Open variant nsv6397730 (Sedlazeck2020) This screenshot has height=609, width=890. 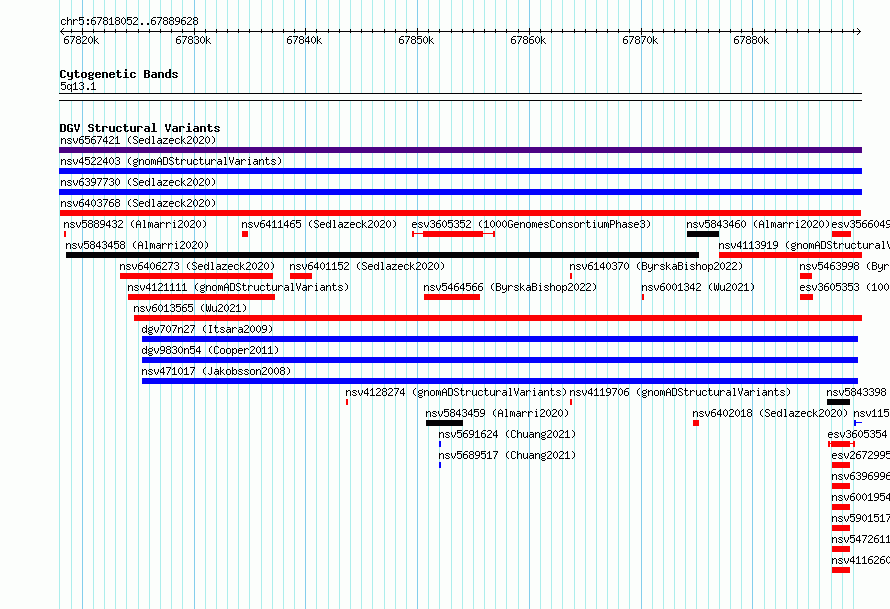pos(138,182)
